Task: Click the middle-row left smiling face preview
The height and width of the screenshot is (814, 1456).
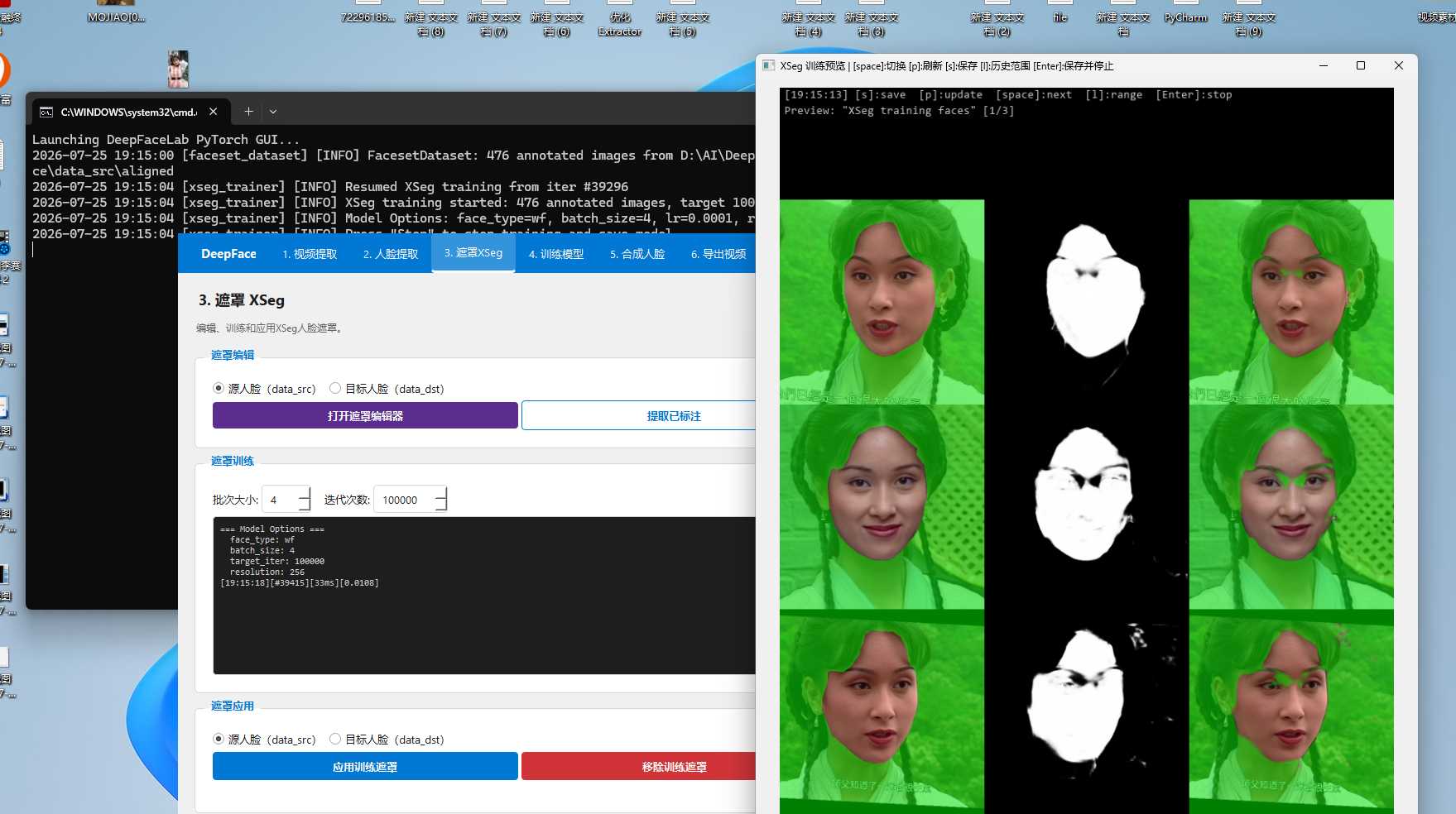Action: tap(882, 507)
